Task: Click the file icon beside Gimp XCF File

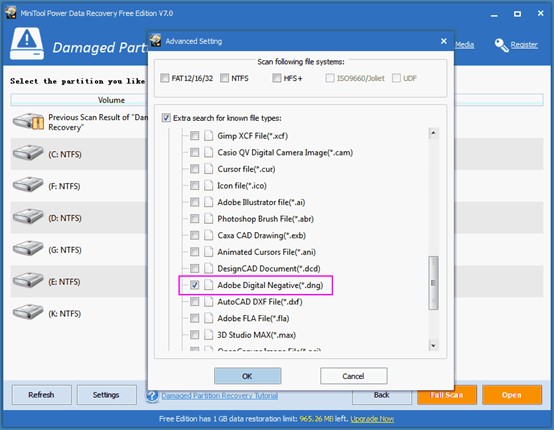Action: coord(208,136)
